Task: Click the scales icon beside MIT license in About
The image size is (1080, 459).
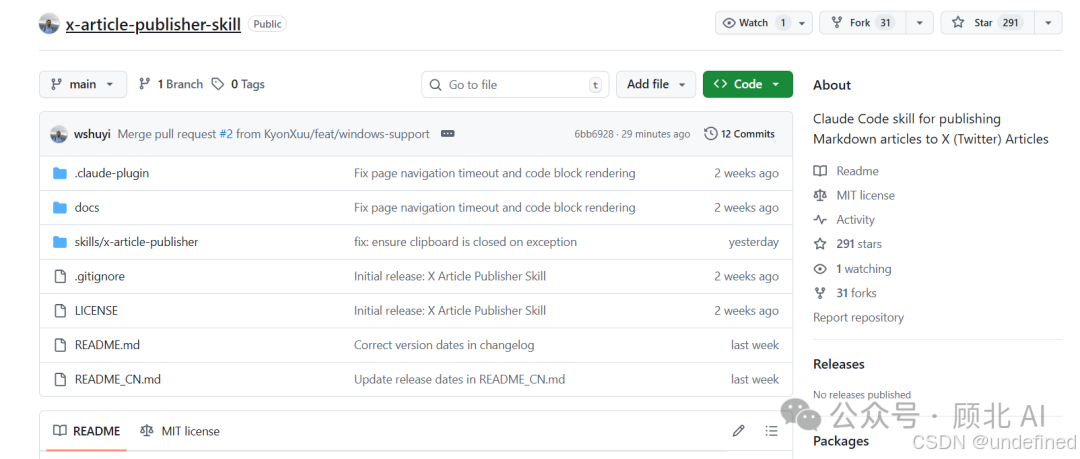Action: point(820,195)
